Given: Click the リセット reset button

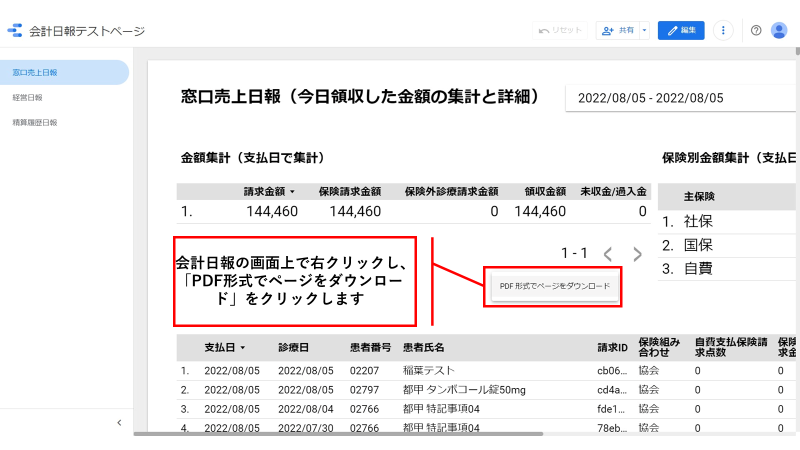Looking at the screenshot, I should tap(560, 31).
